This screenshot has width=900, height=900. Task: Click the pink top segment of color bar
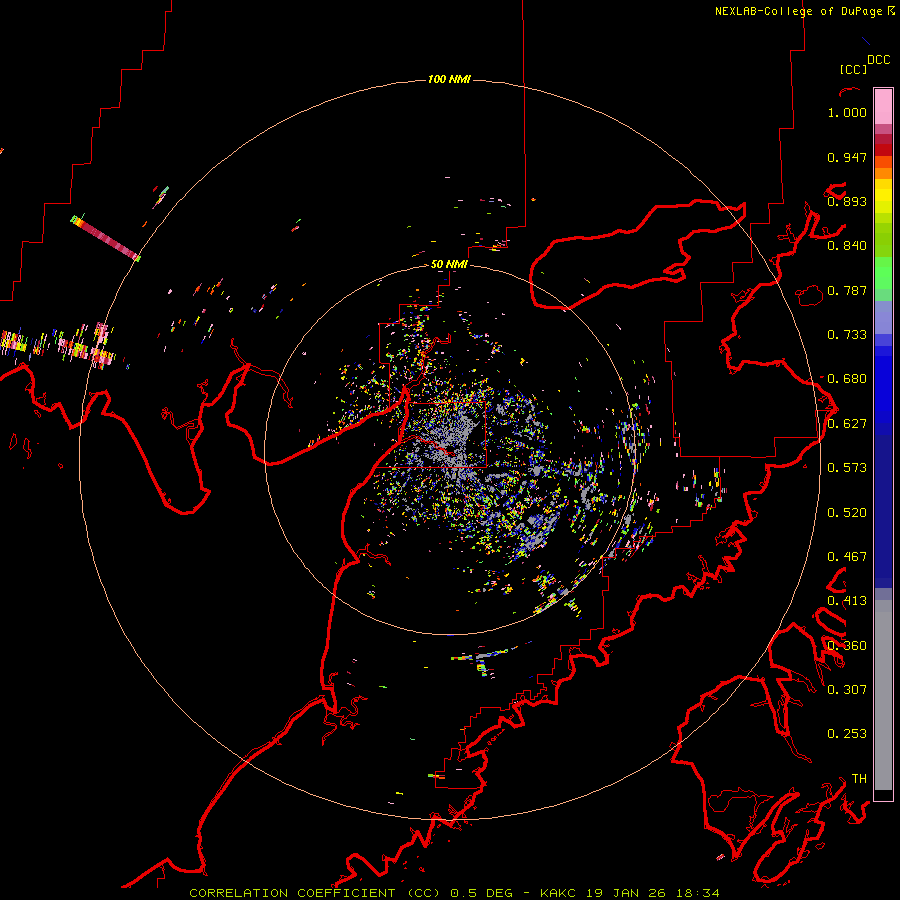pyautogui.click(x=883, y=107)
